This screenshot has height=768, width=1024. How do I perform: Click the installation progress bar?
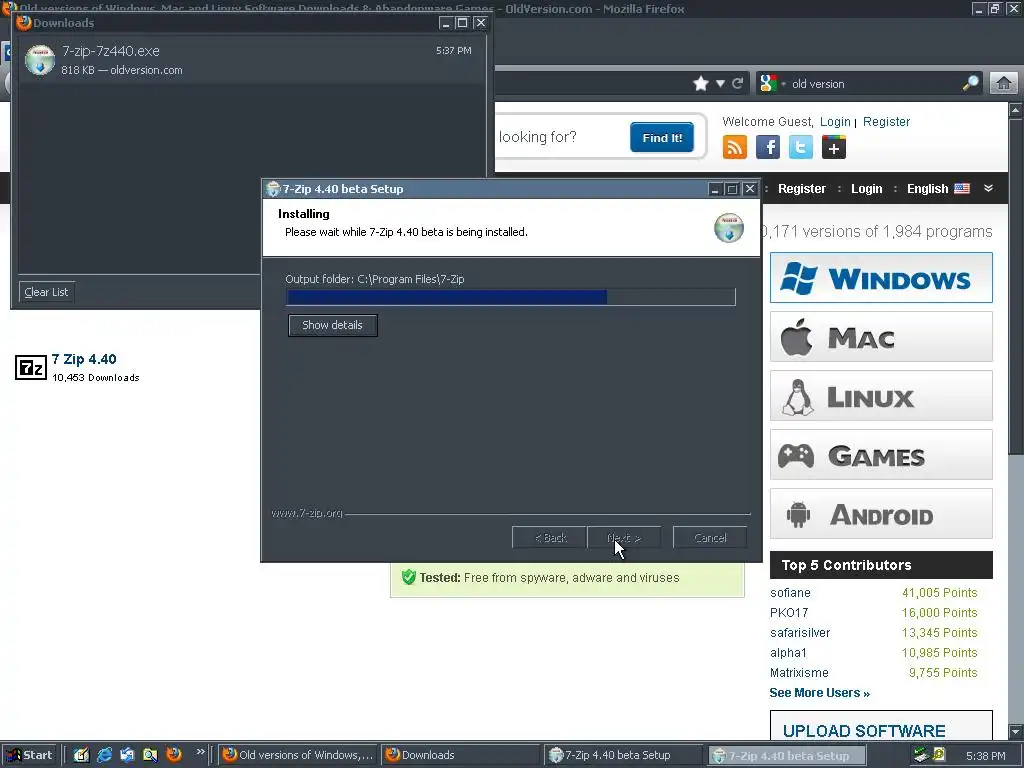coord(511,297)
